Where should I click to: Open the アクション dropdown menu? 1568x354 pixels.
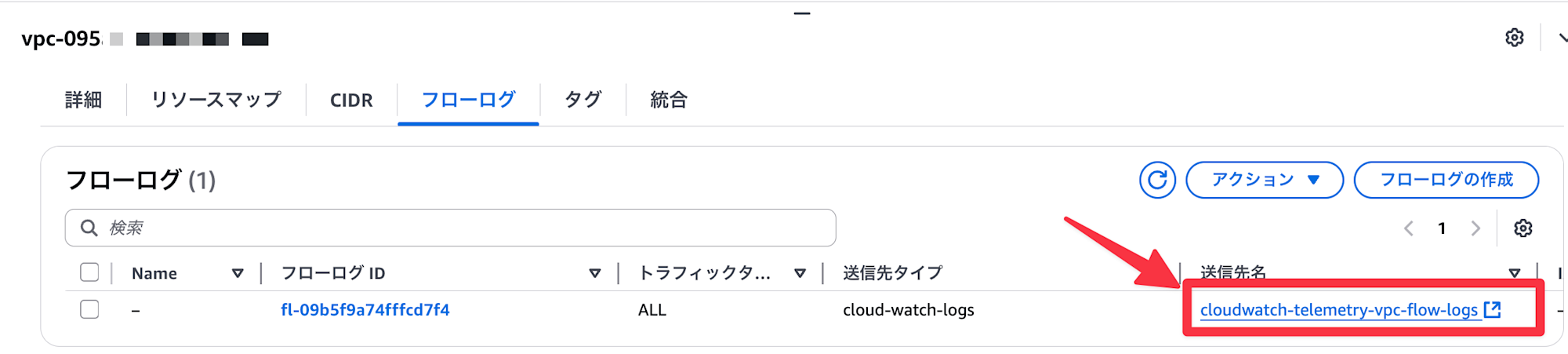pyautogui.click(x=1265, y=180)
